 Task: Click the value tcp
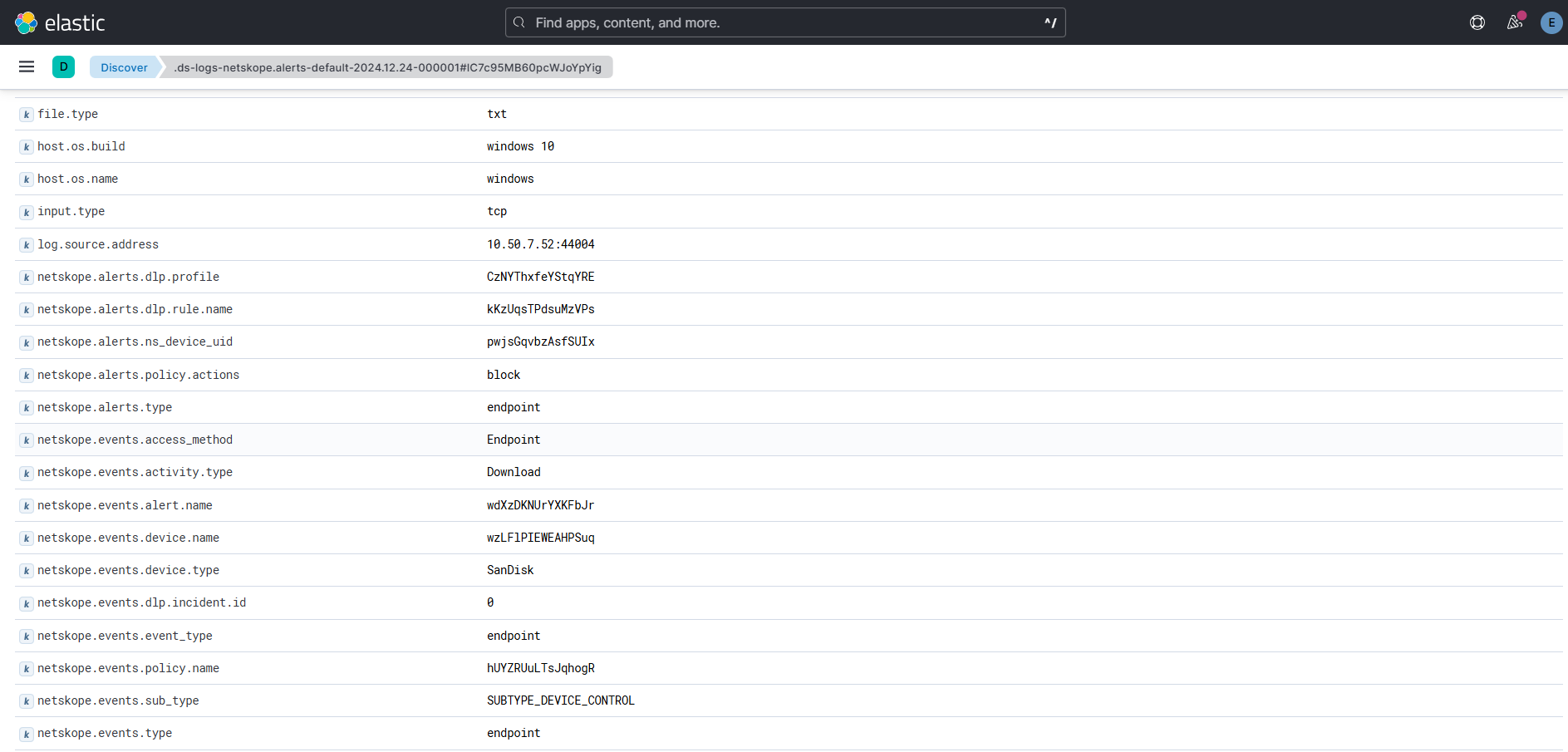pos(497,211)
